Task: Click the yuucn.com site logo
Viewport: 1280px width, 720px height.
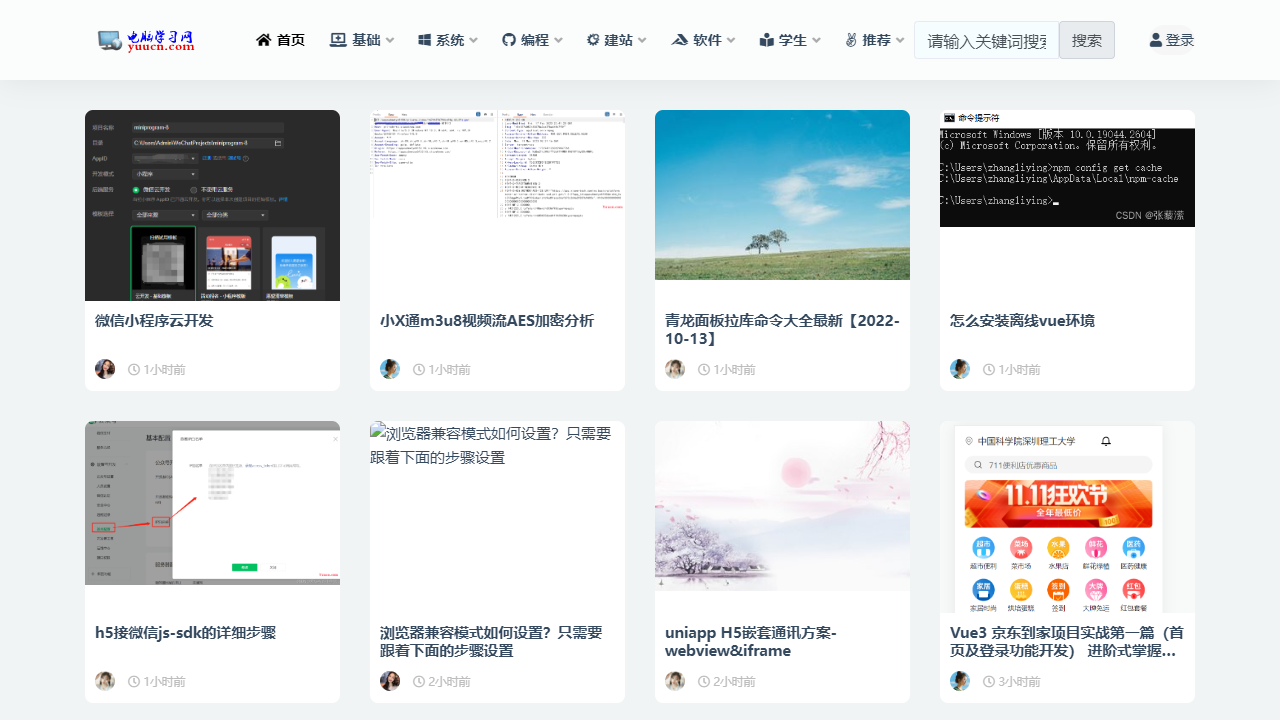Action: [x=145, y=40]
